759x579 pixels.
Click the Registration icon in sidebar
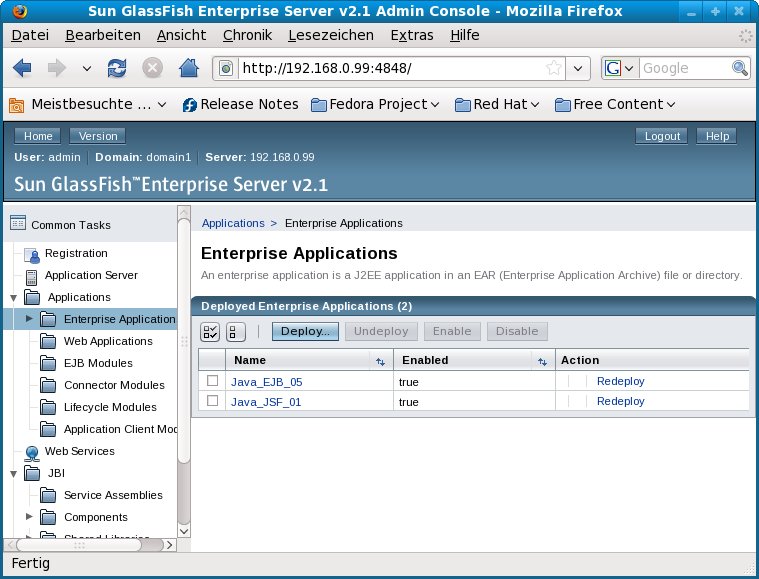pos(32,254)
